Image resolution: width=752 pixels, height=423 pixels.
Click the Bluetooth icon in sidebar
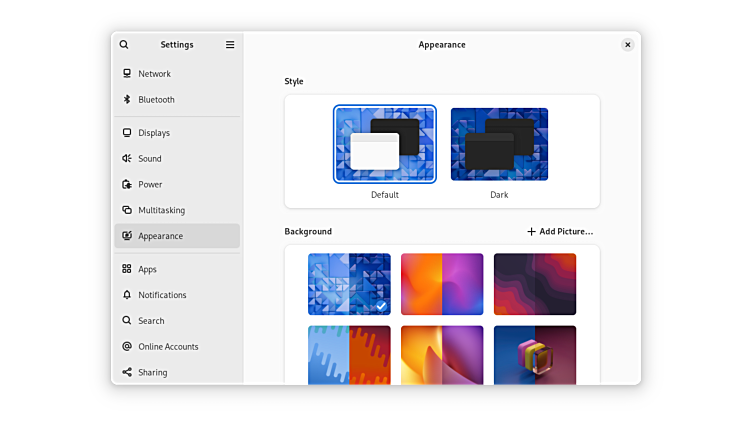pos(127,100)
